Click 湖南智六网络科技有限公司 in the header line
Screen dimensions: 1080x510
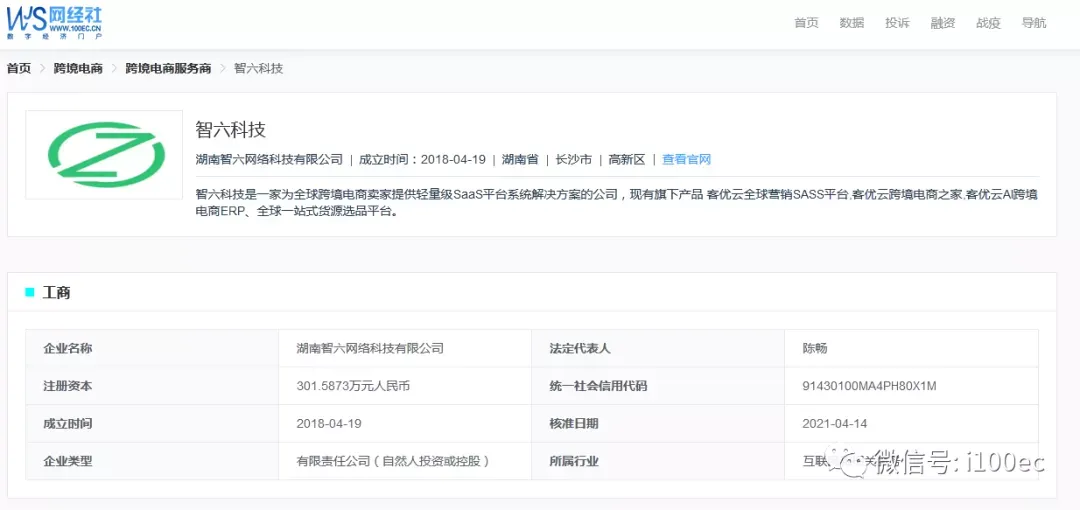coord(269,160)
